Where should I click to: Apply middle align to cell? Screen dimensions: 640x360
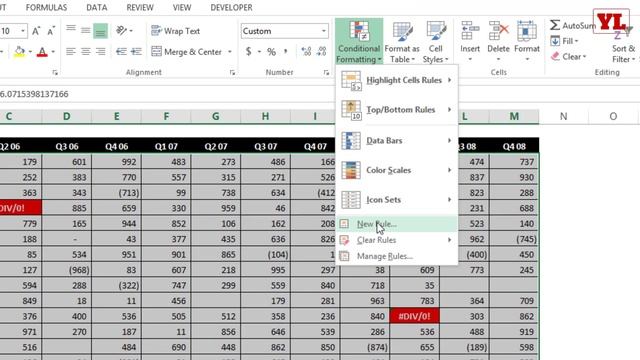click(85, 30)
